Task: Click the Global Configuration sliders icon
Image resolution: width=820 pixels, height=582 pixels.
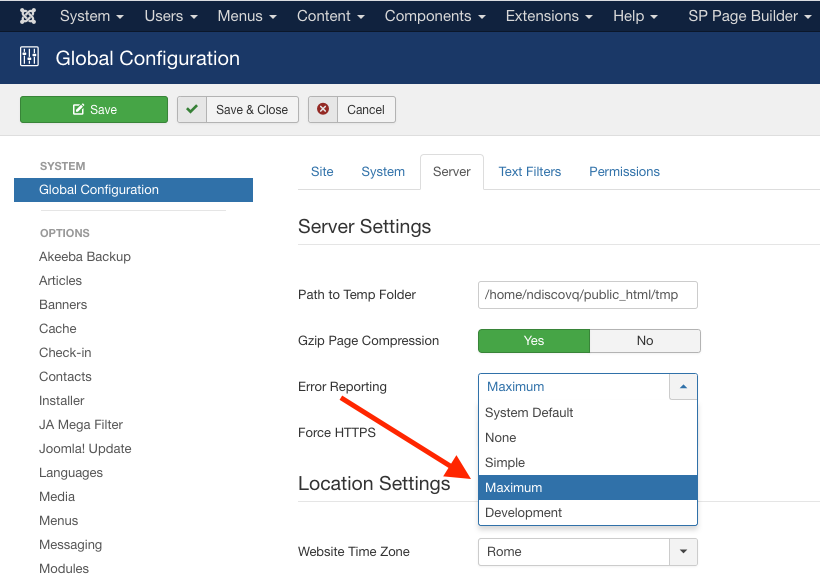Action: (x=29, y=57)
